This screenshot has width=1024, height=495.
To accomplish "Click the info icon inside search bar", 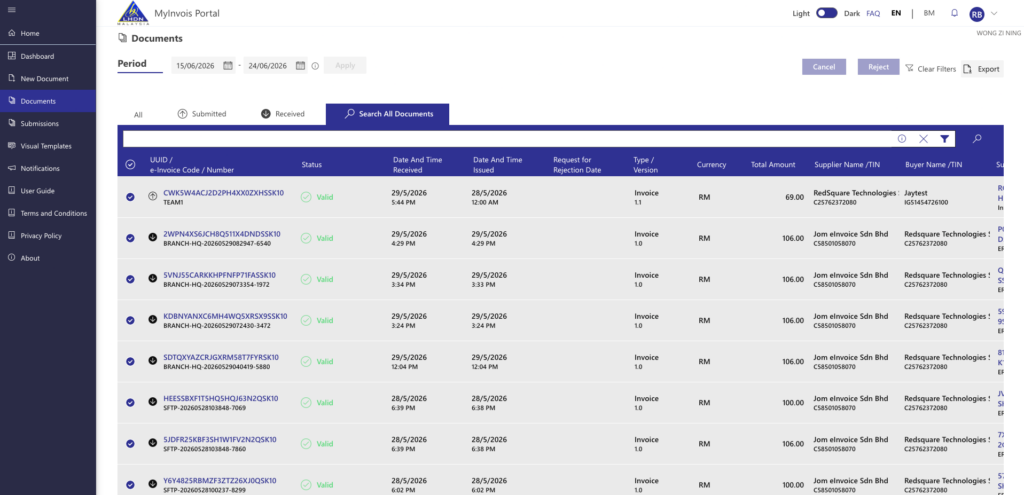I will pos(902,138).
